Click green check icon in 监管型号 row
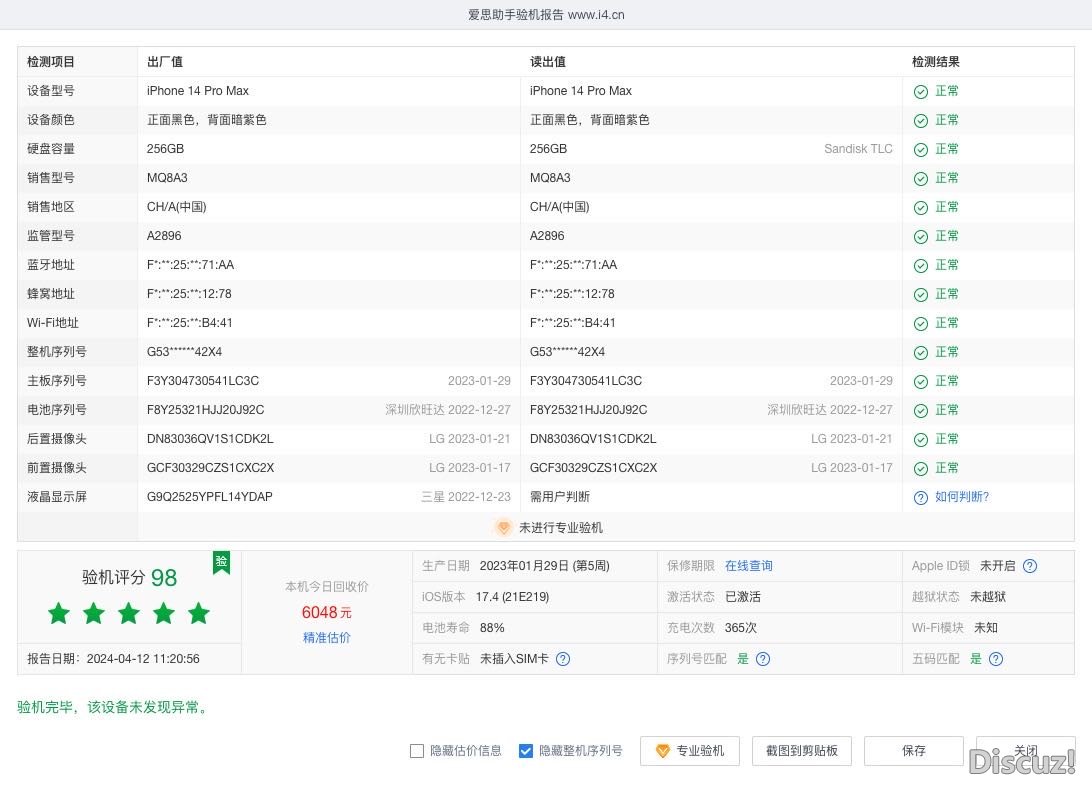The width and height of the screenshot is (1092, 786). (921, 237)
